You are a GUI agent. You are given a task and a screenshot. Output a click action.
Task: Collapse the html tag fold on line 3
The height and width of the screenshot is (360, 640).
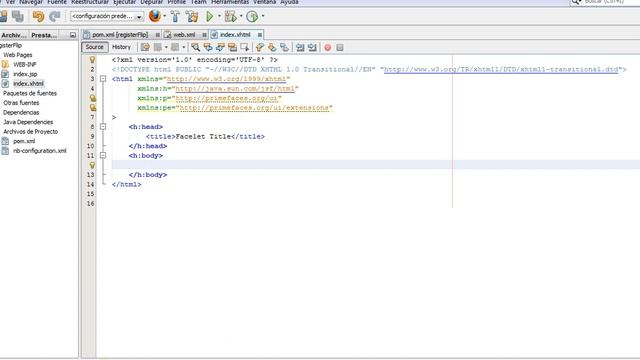pos(103,79)
